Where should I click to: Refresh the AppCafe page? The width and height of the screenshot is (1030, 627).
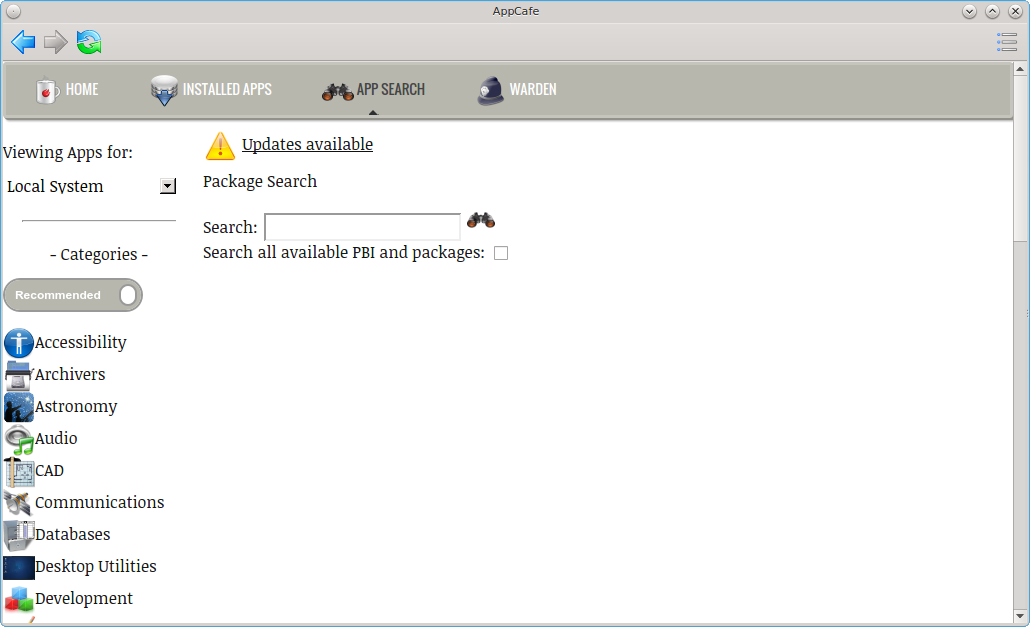point(89,42)
